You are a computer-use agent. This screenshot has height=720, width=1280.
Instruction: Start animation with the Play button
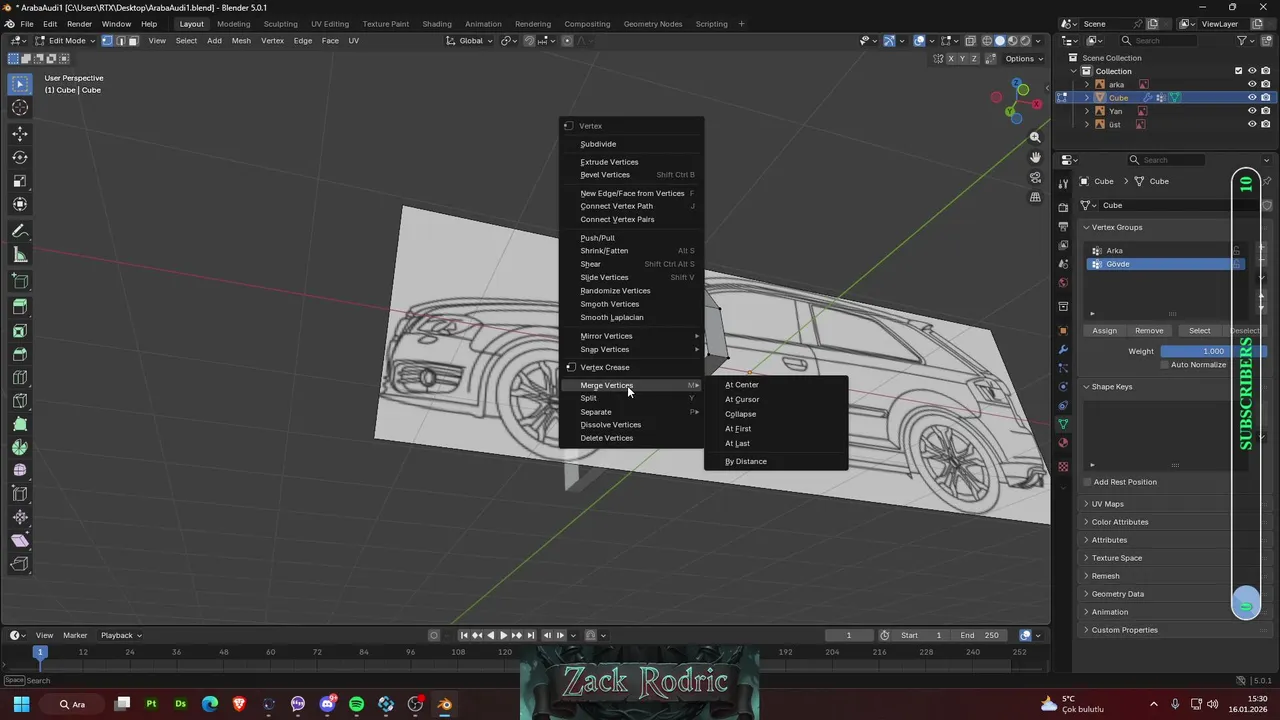[x=503, y=635]
